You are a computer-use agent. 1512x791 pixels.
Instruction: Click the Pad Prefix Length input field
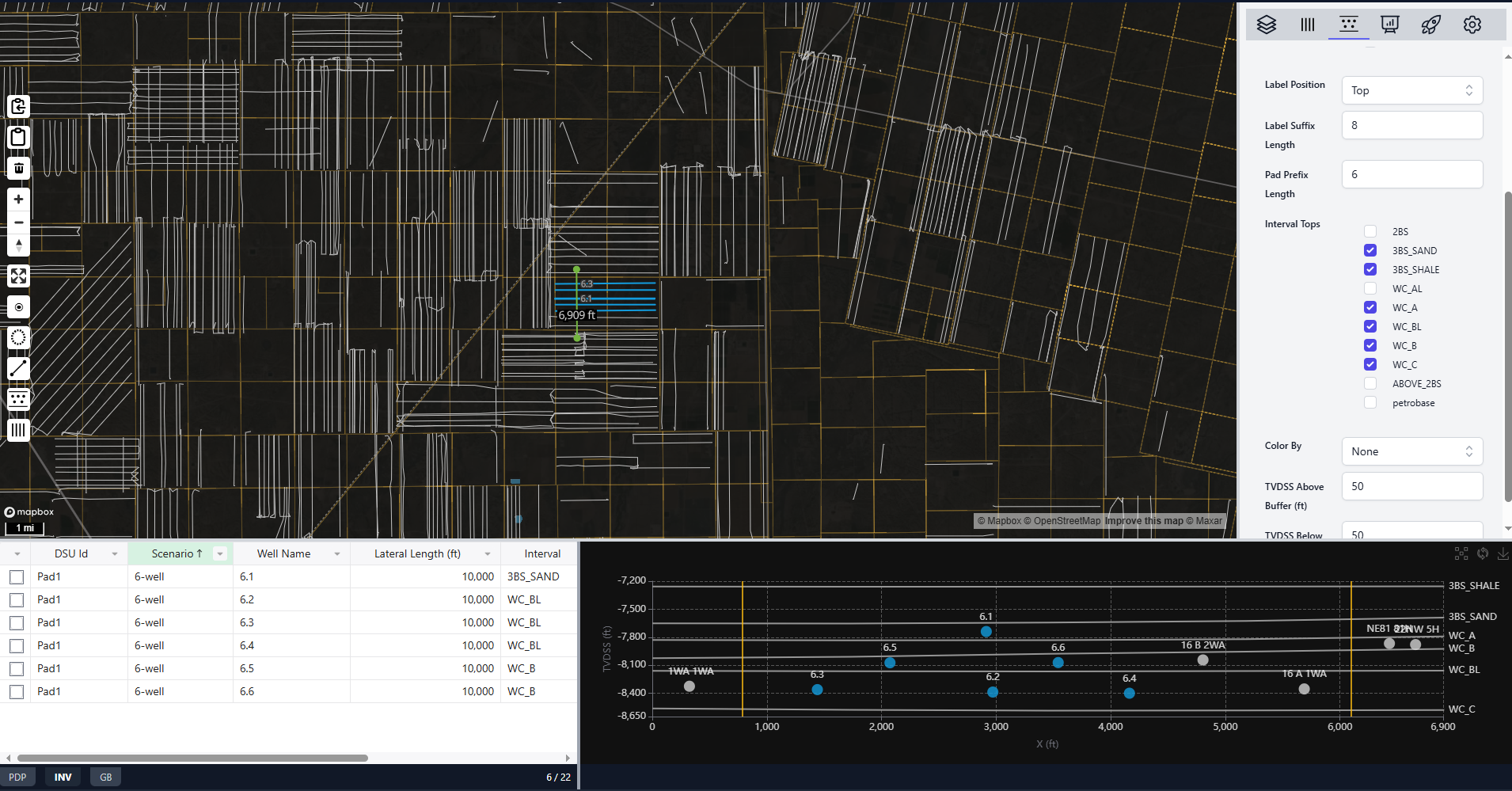coord(1411,174)
